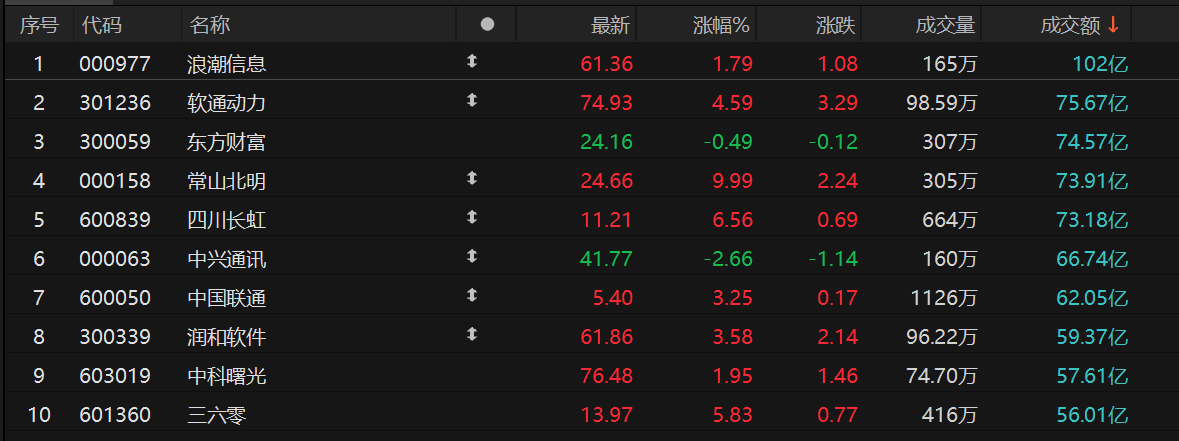
Task: Select stock name 浪潮信息
Action: click(x=226, y=64)
